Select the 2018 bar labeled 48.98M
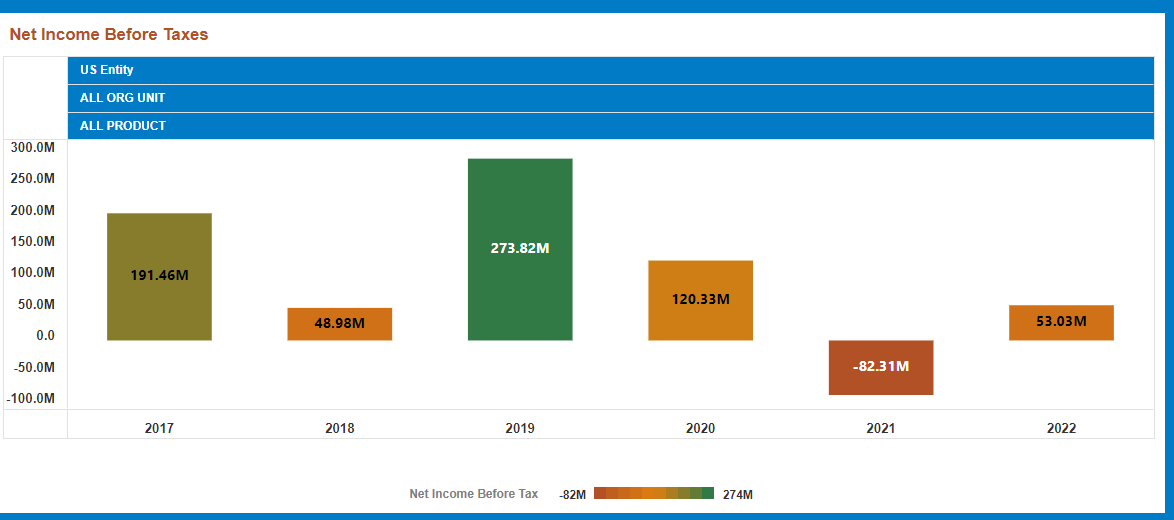1174x520 pixels. pyautogui.click(x=340, y=324)
